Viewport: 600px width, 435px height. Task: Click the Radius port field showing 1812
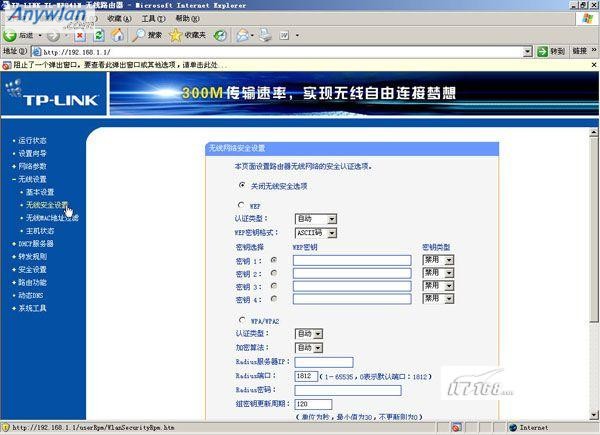tap(306, 376)
